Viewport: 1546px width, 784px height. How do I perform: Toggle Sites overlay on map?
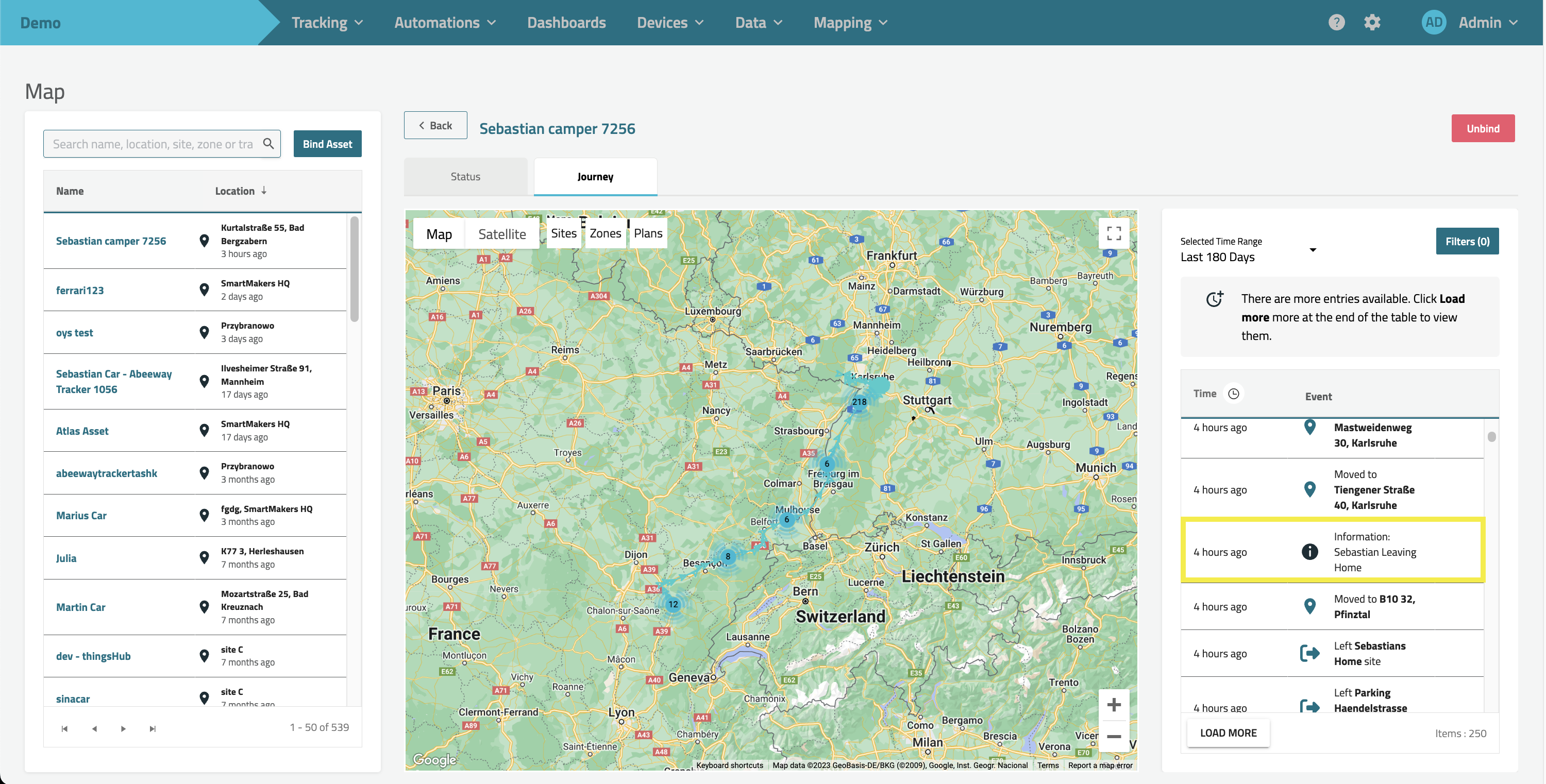click(x=564, y=233)
